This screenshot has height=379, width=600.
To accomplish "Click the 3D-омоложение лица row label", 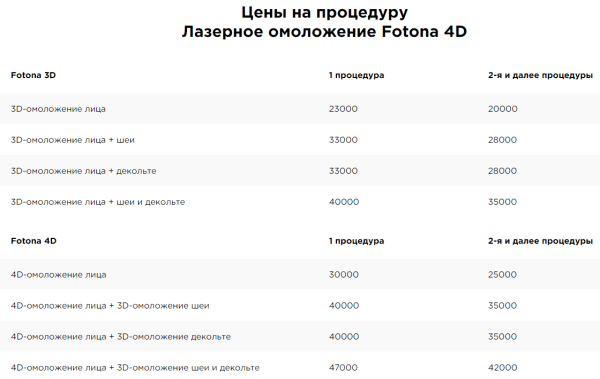I will pos(58,109).
